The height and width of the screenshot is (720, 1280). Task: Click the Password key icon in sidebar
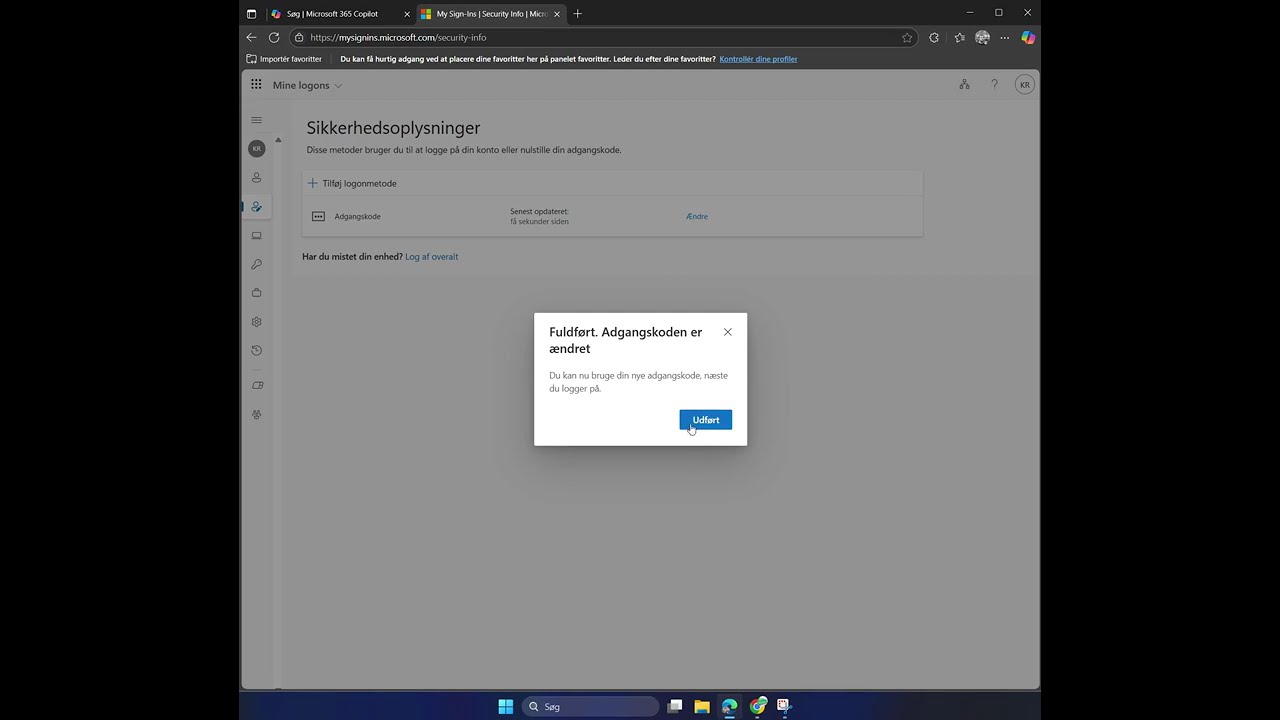coord(256,264)
